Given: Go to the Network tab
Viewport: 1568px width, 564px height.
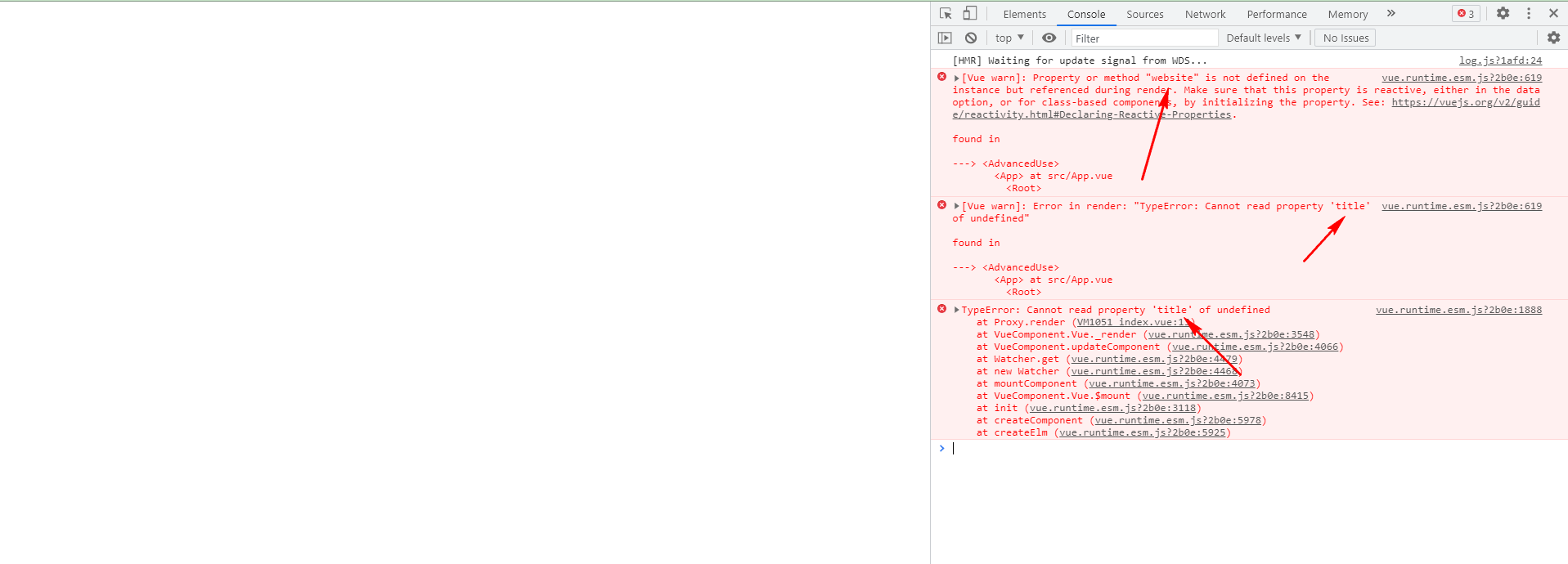Looking at the screenshot, I should click(1205, 14).
